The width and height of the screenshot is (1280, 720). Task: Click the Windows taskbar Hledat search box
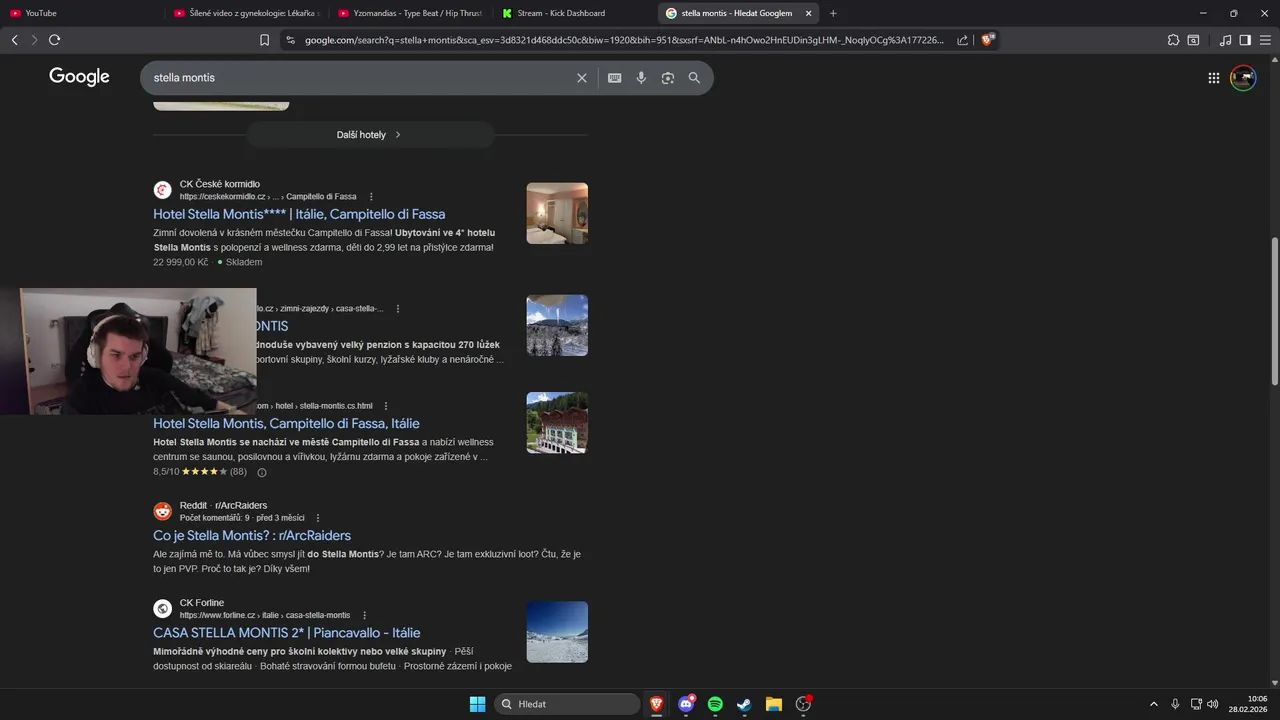click(x=567, y=704)
